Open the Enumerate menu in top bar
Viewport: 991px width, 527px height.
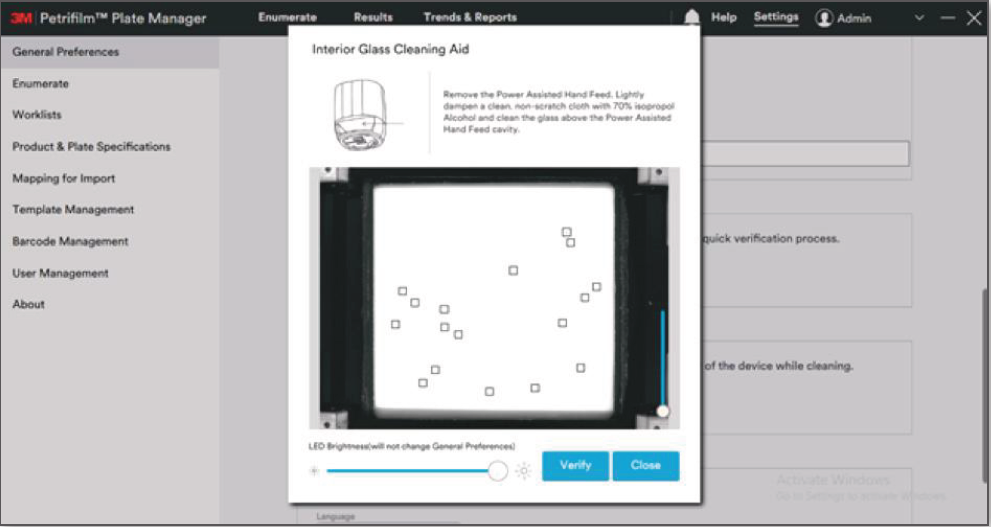[x=288, y=17]
